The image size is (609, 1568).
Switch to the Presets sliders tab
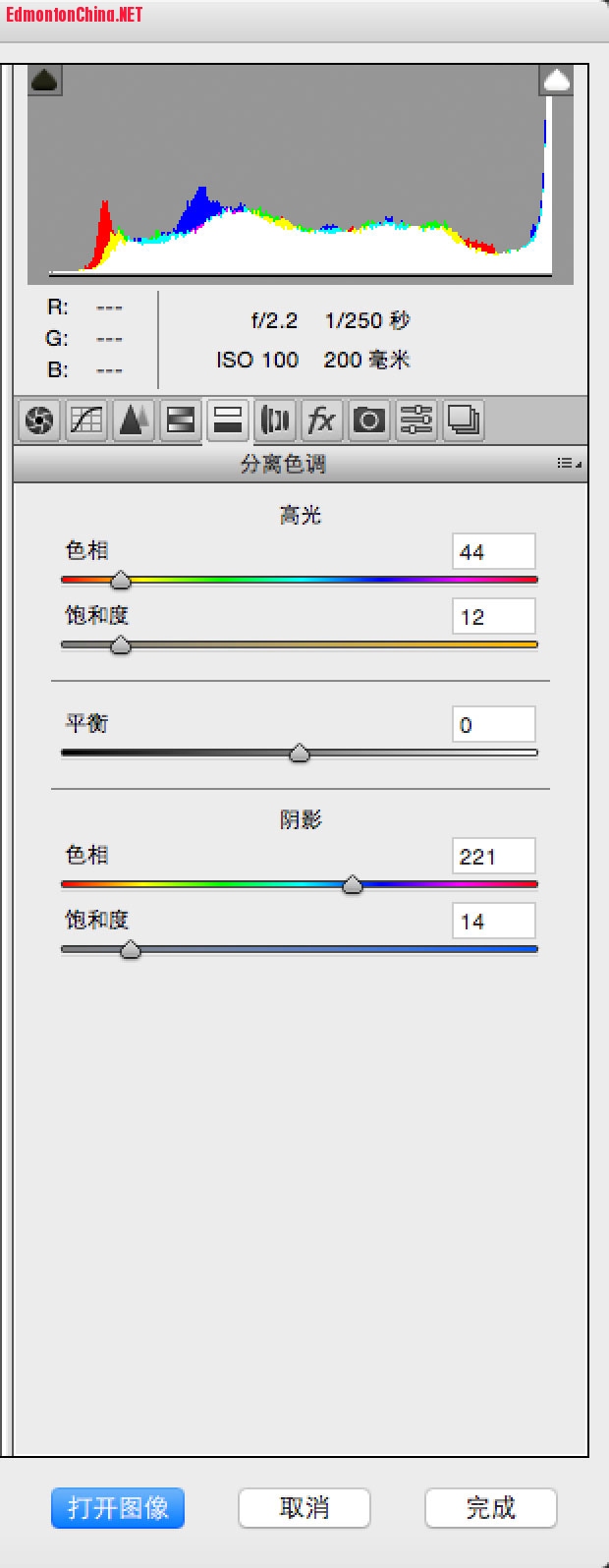click(x=416, y=420)
